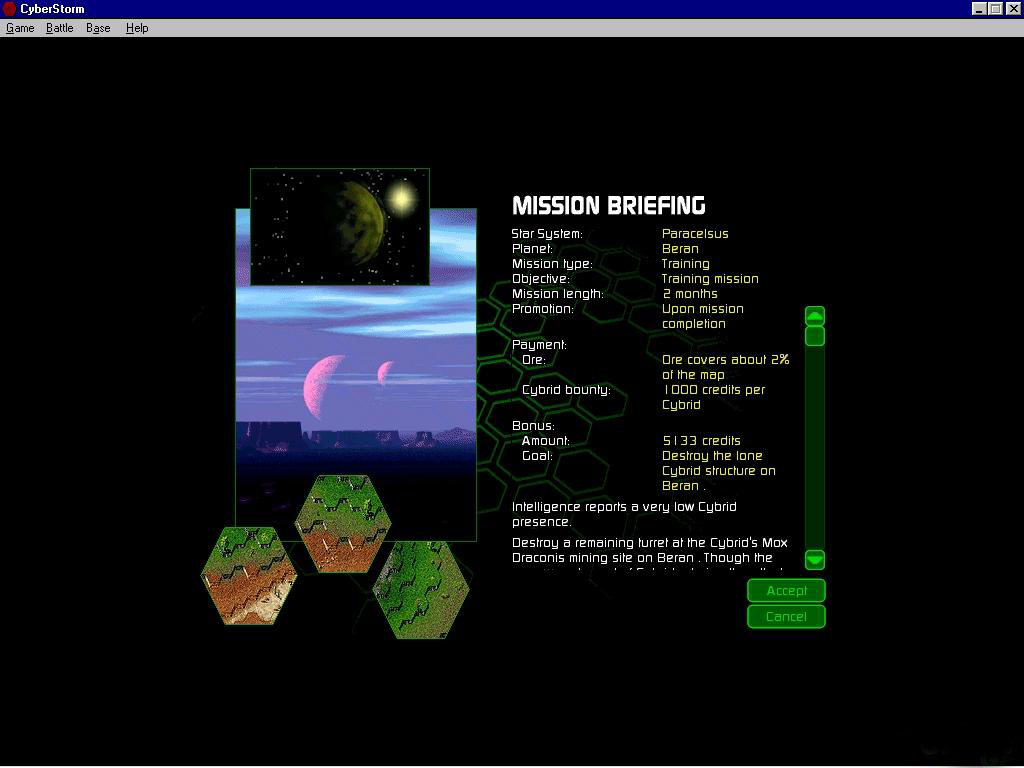Click the CyberStorm title bar icon
1024x768 pixels.
[x=10, y=9]
